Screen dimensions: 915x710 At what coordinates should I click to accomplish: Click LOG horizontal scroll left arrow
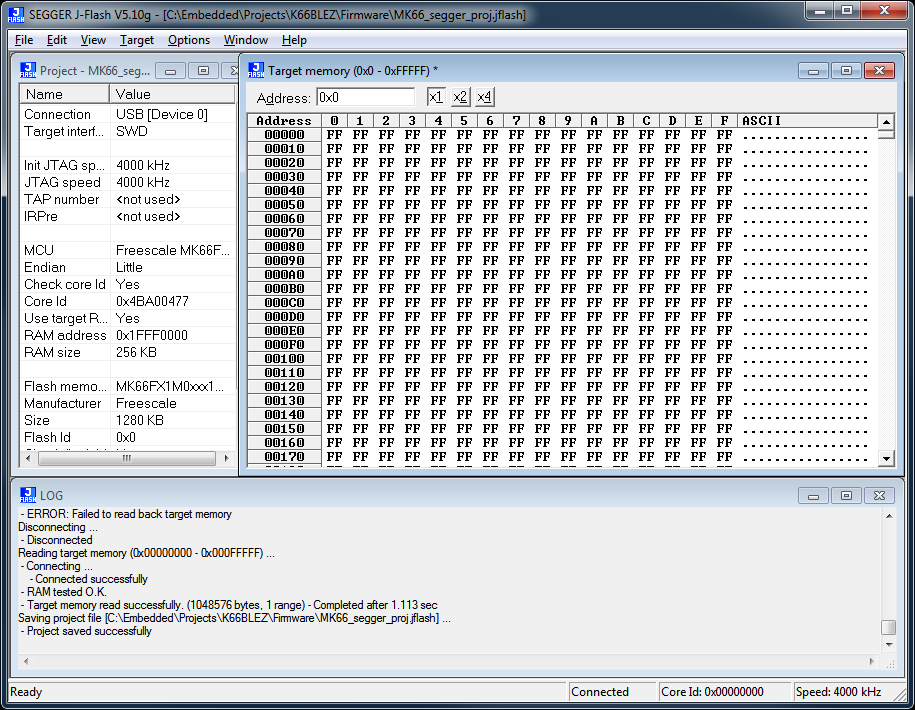click(x=25, y=662)
